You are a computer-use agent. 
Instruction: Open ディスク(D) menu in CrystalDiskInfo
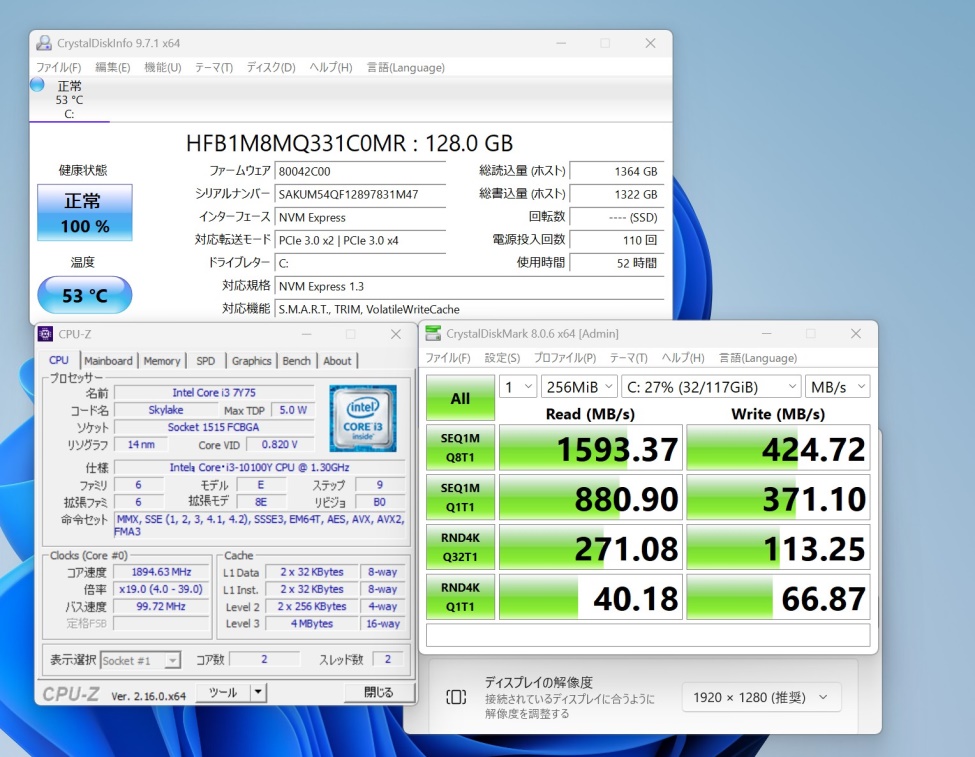click(271, 67)
